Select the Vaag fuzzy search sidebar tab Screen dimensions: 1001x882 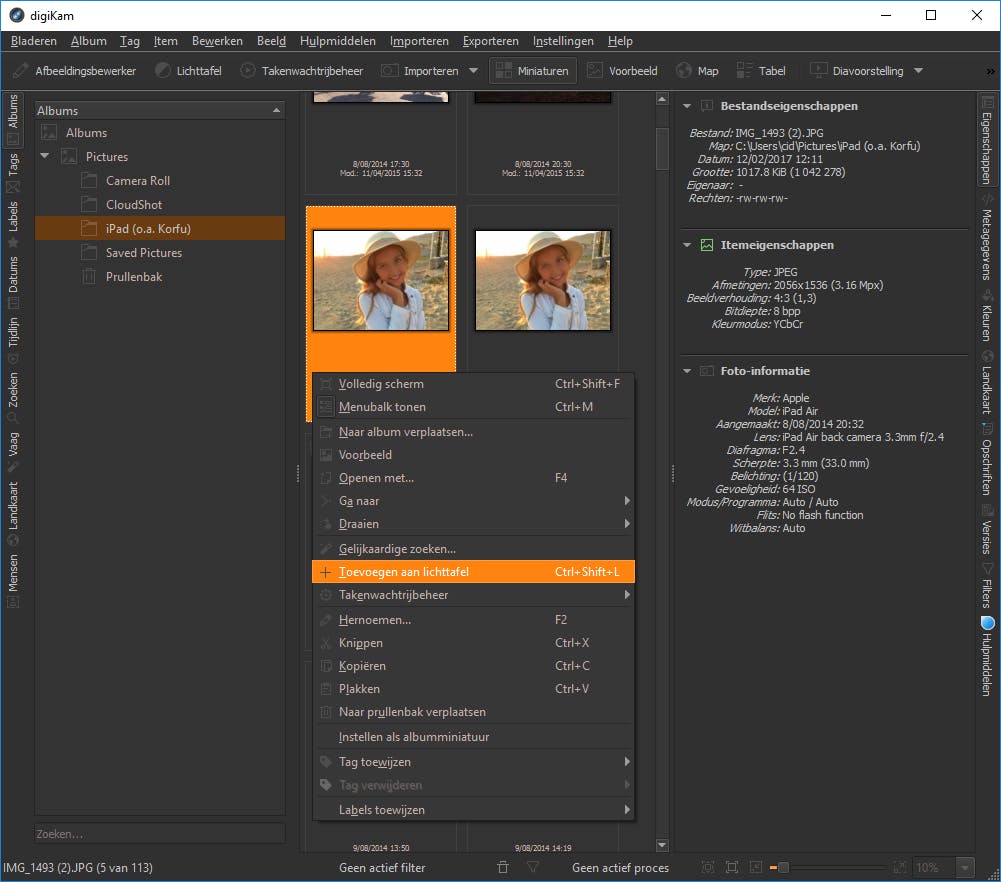tap(13, 452)
